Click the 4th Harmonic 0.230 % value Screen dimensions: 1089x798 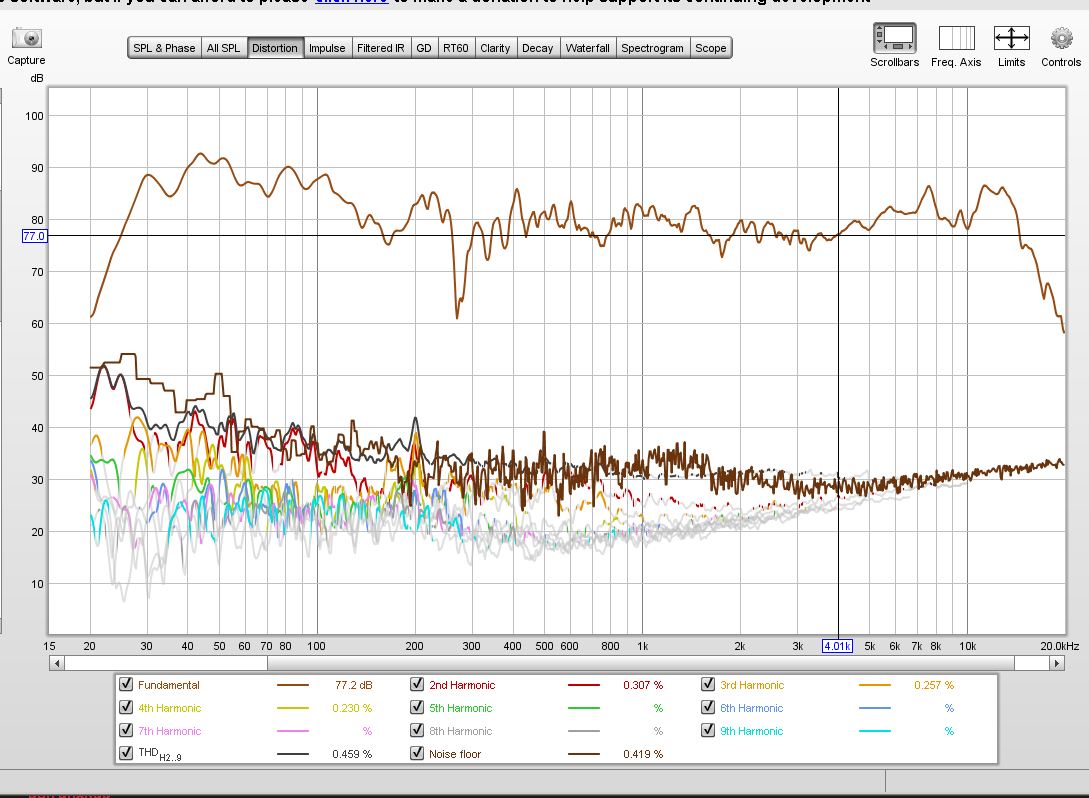point(352,708)
